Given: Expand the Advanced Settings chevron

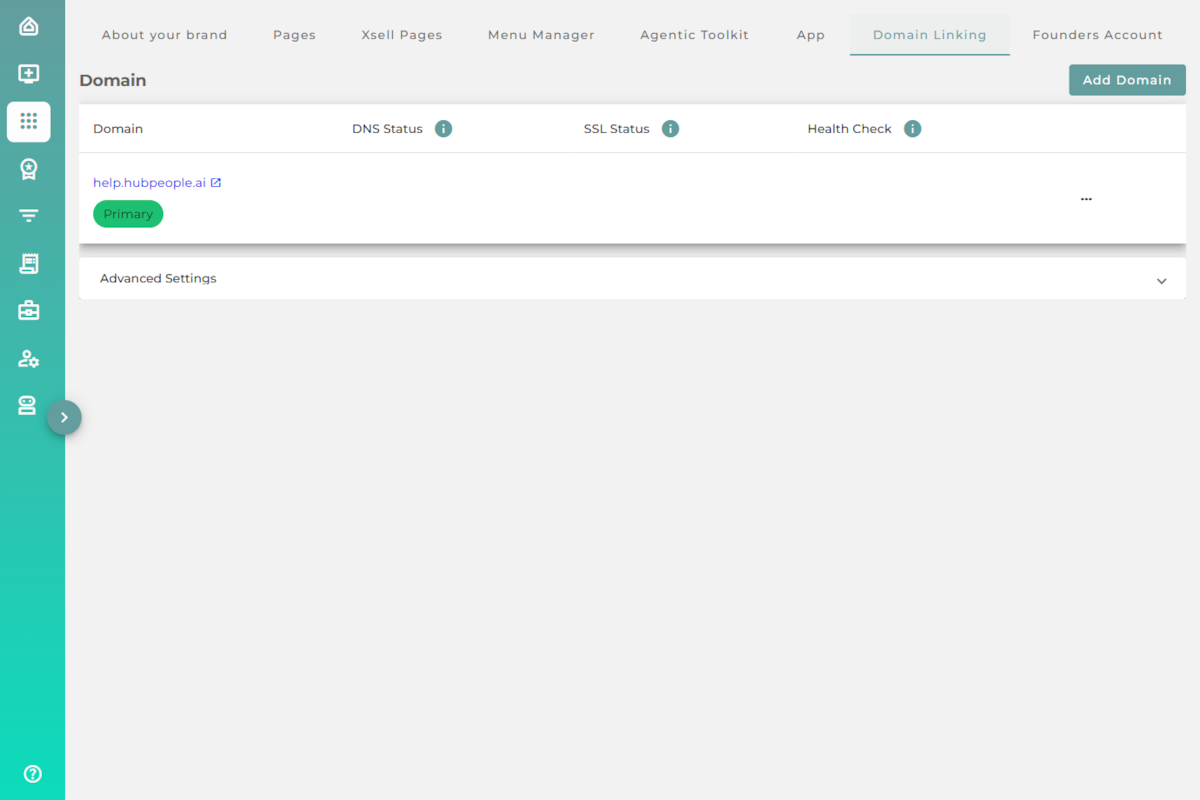Looking at the screenshot, I should coord(1161,281).
